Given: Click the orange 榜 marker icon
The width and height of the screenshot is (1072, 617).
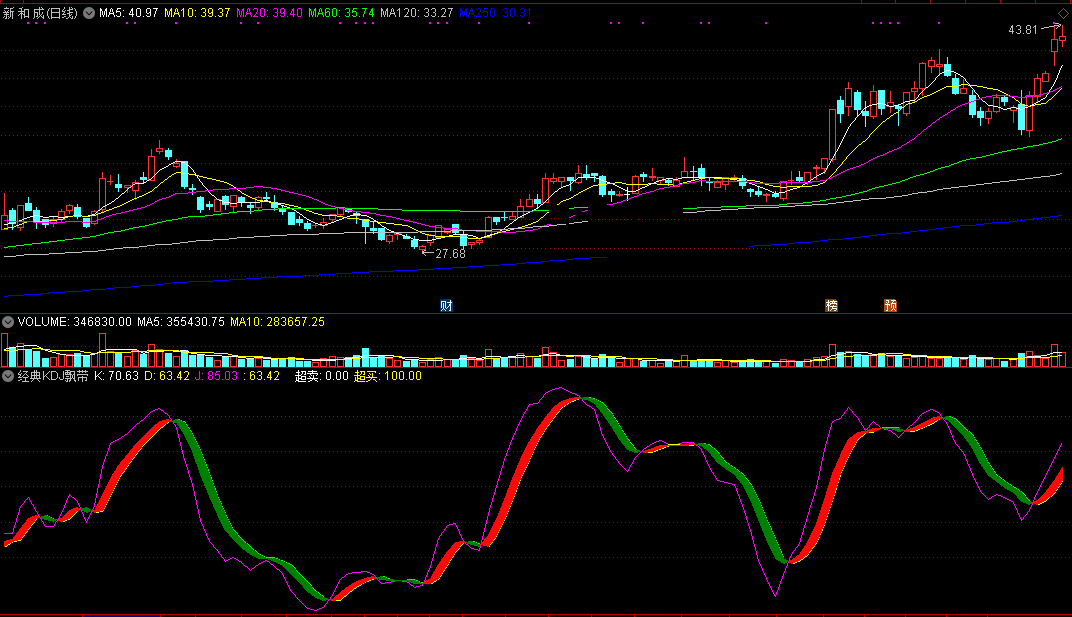Looking at the screenshot, I should pyautogui.click(x=831, y=306).
